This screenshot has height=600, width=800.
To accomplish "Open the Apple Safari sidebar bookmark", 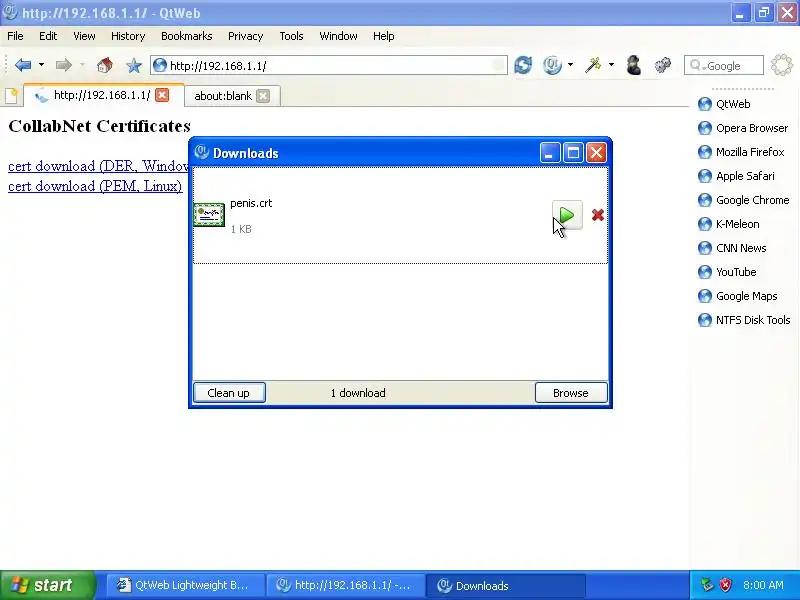I will tap(736, 176).
